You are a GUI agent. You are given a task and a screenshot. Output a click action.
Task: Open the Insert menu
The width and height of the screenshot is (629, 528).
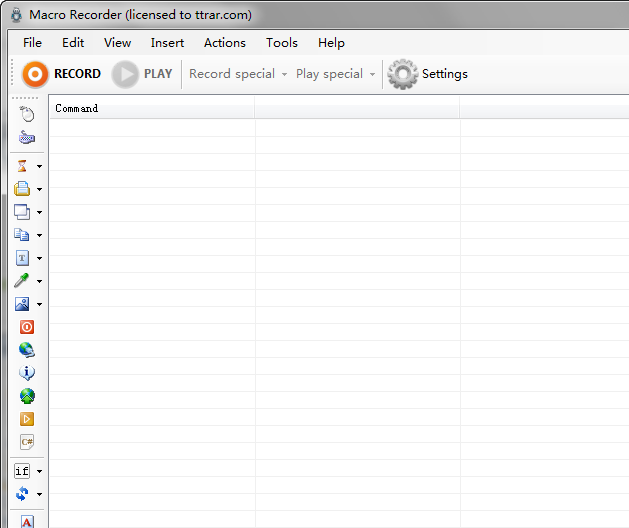(x=167, y=43)
